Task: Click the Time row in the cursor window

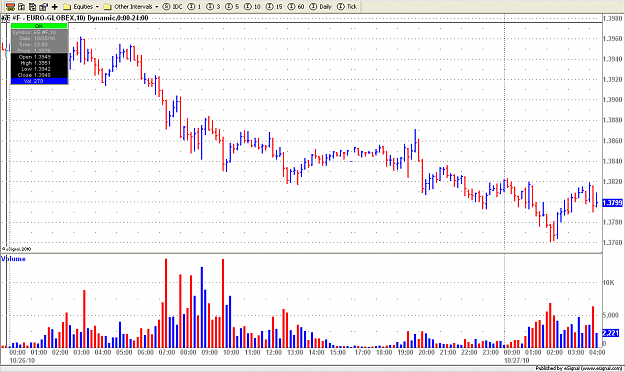Action: [x=39, y=44]
